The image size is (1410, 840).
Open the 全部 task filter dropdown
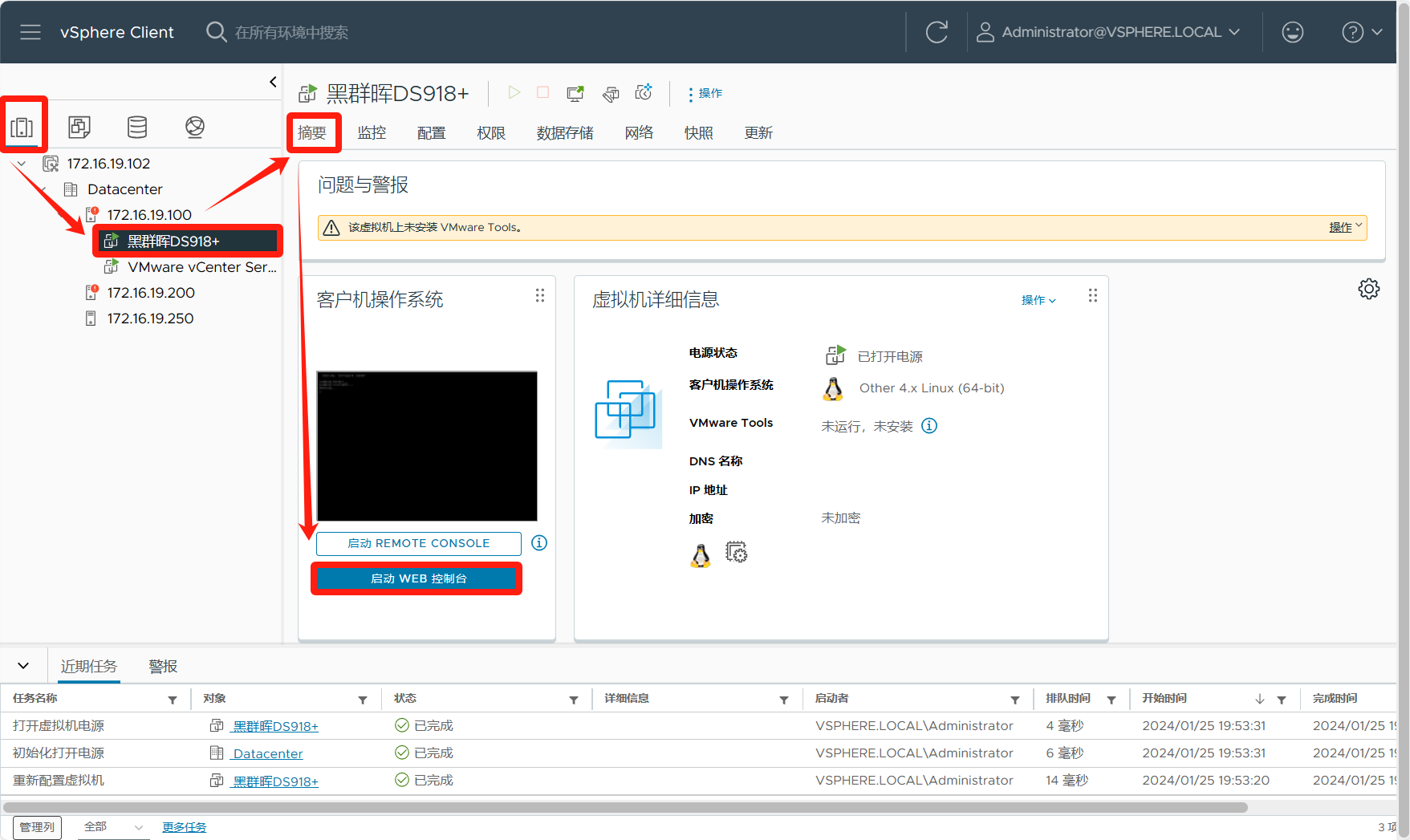tap(112, 827)
